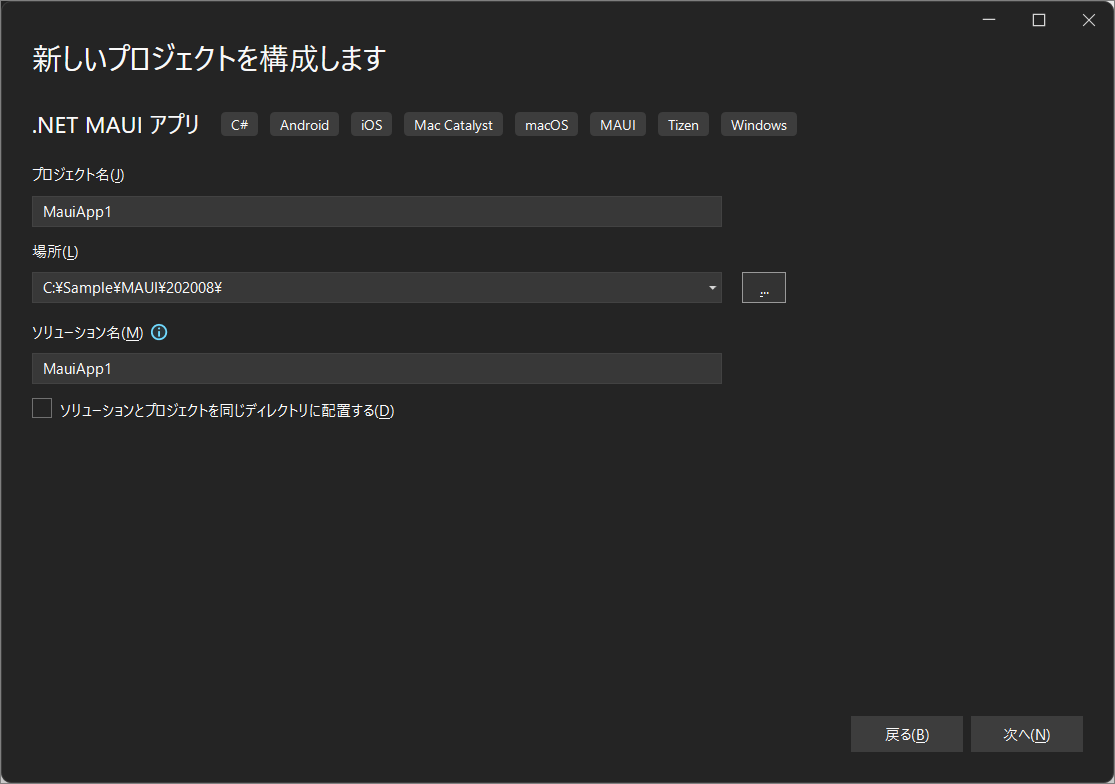1115x784 pixels.
Task: Click the プロジェクト名(J) label
Action: [78, 175]
